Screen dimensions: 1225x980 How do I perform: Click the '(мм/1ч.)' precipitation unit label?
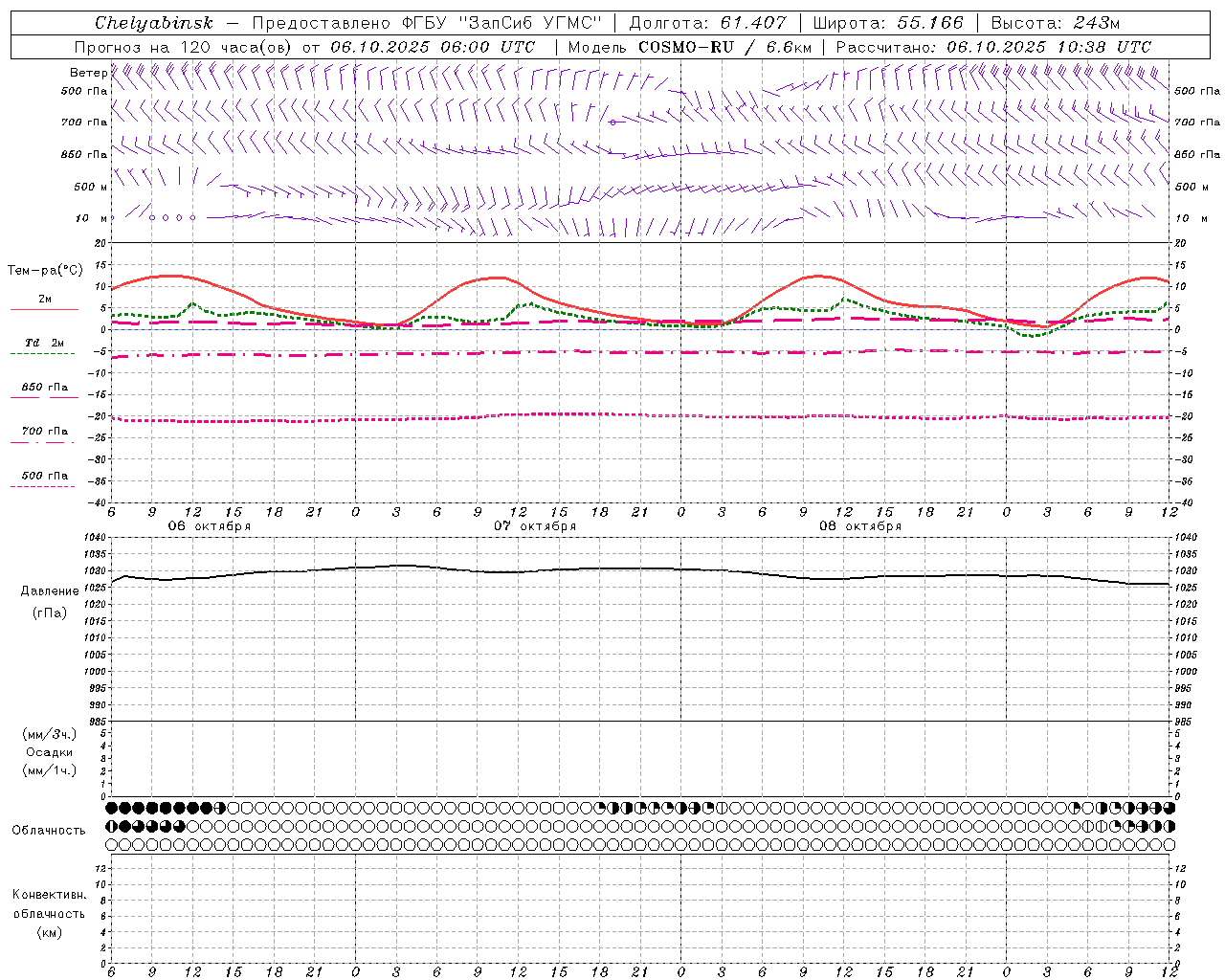50,770
